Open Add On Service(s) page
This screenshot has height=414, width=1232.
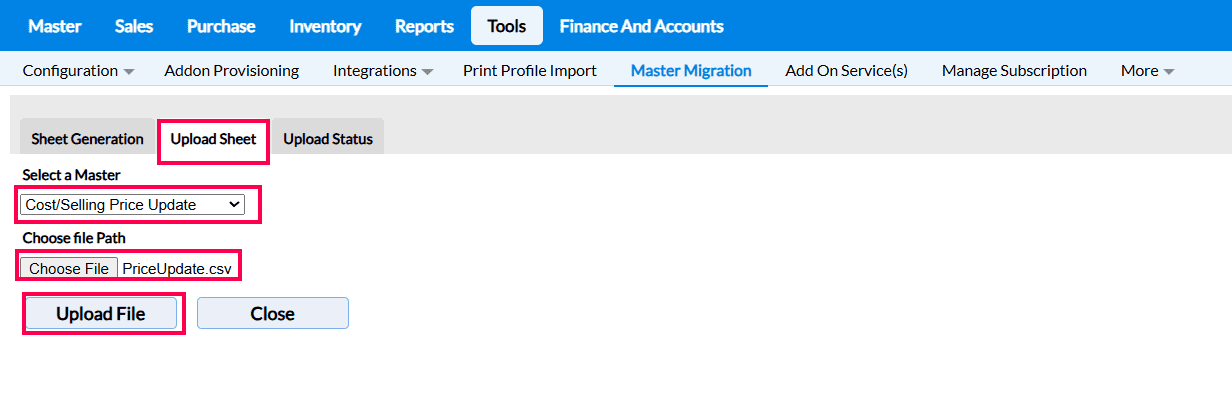point(846,71)
